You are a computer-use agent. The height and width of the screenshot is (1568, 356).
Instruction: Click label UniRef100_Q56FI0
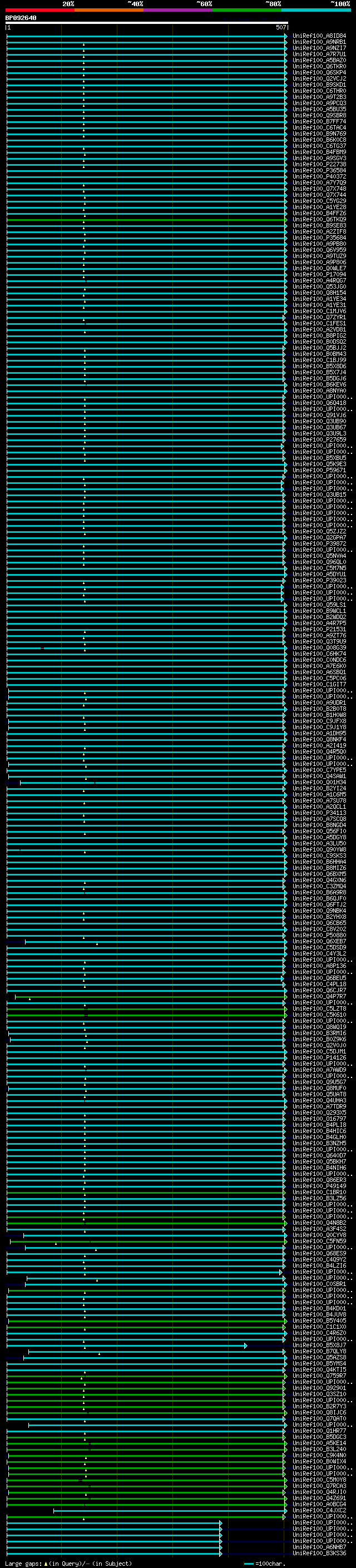point(319,832)
